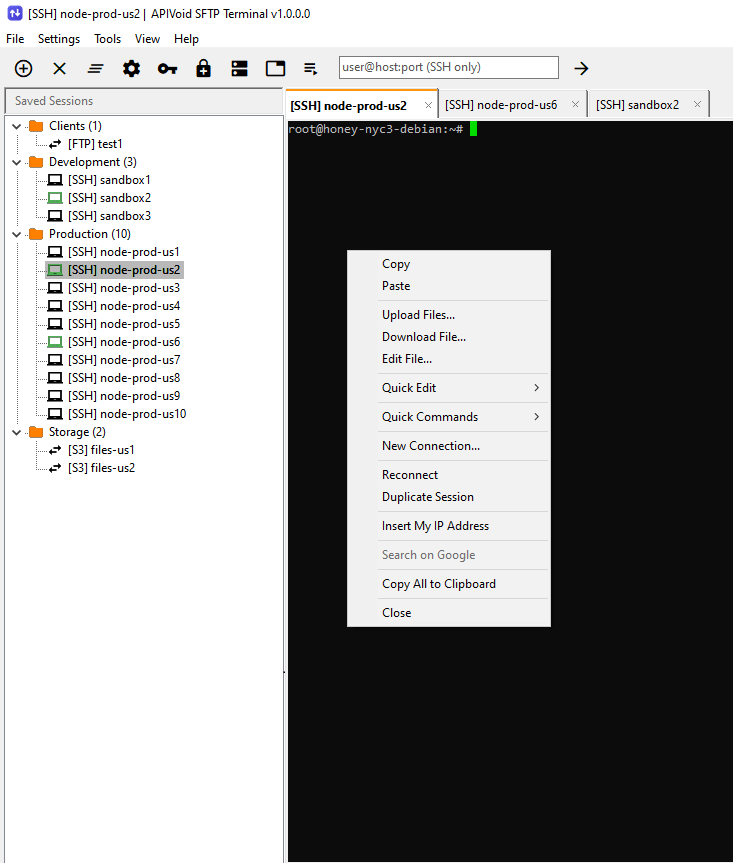The height and width of the screenshot is (863, 733).
Task: Open the File menu
Action: point(15,39)
